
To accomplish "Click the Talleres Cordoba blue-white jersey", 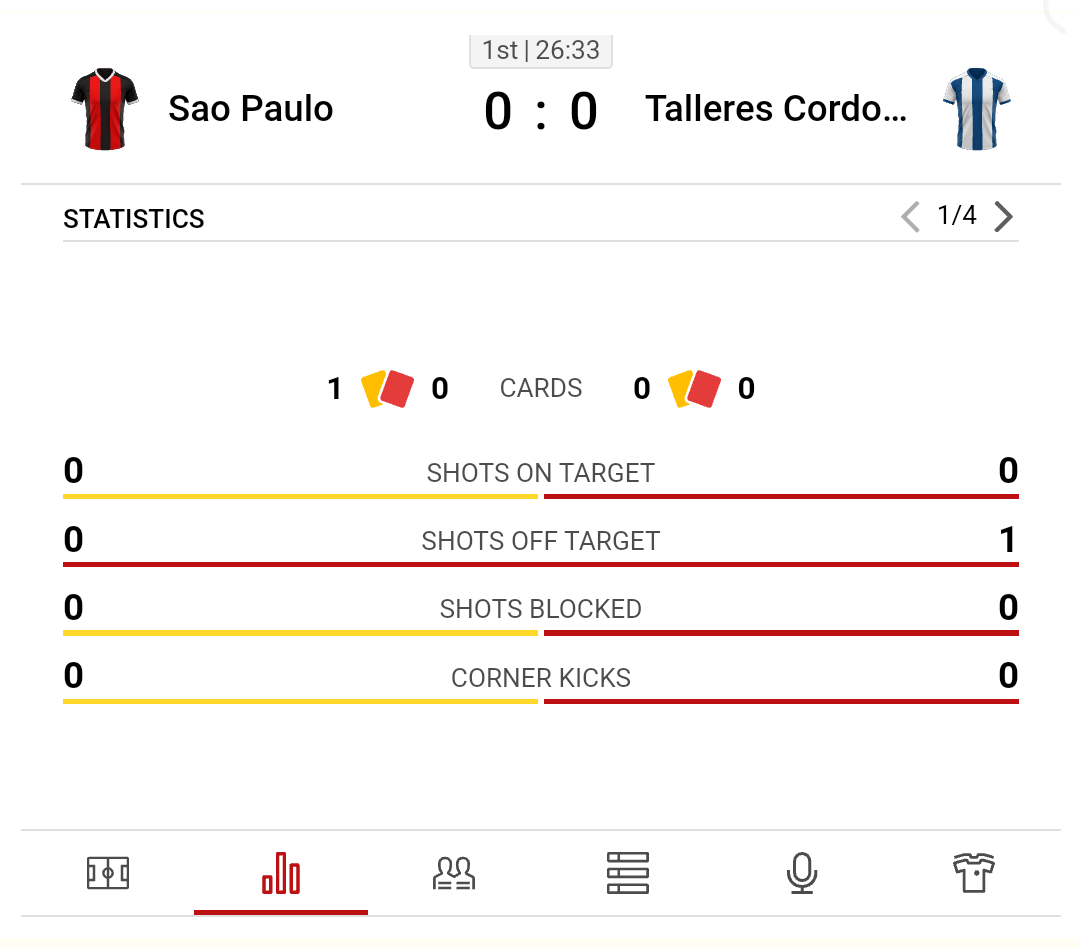I will coord(977,109).
